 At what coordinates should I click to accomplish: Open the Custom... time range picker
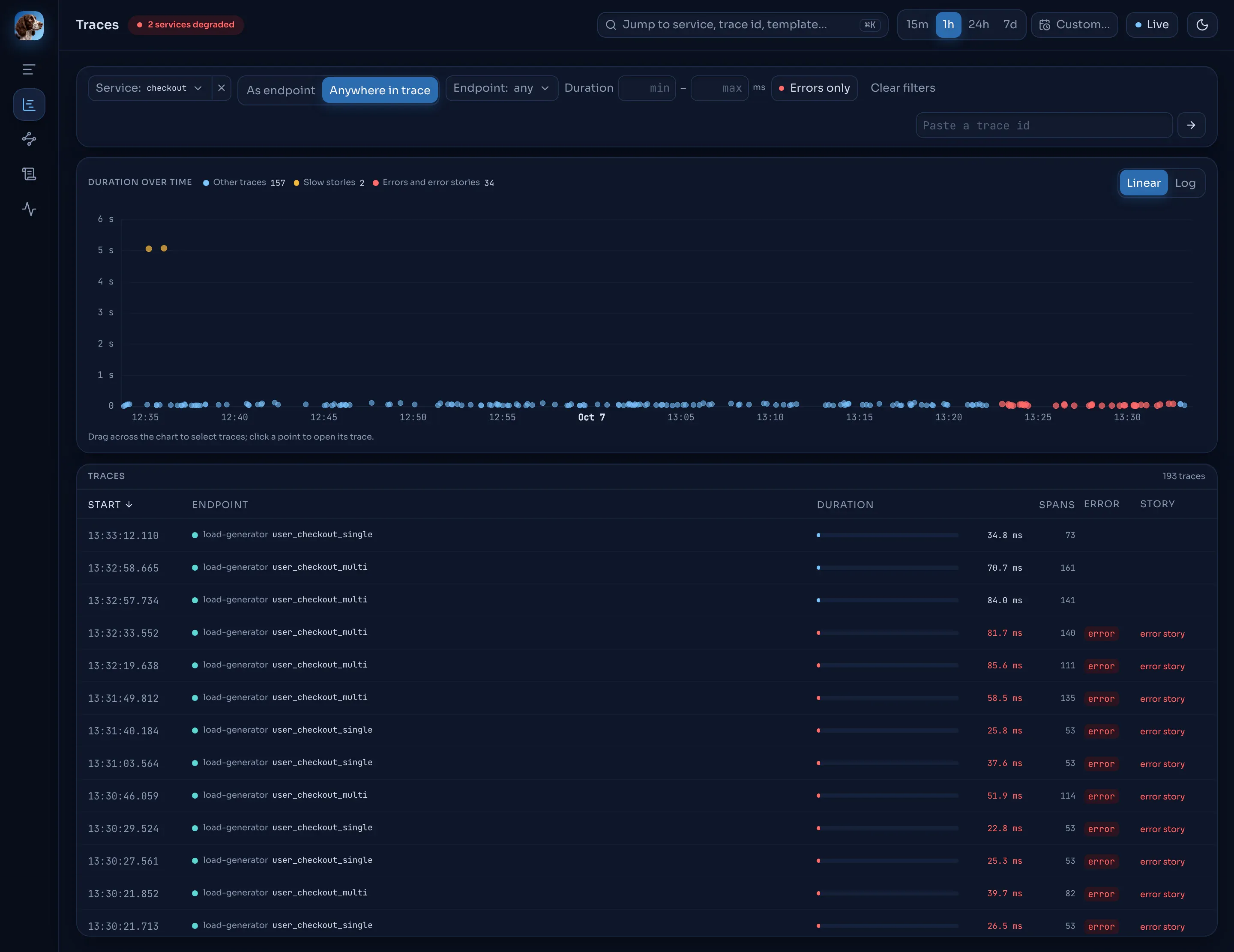(x=1074, y=25)
